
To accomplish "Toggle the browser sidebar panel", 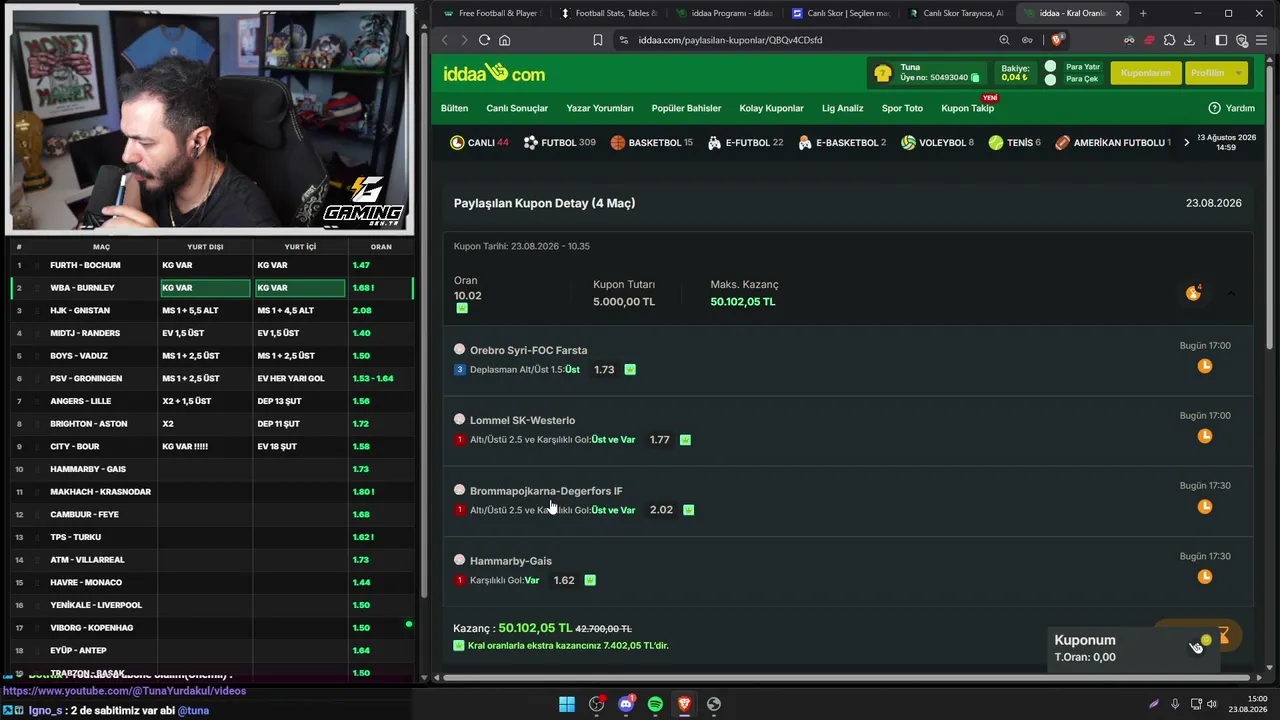I will (x=1221, y=40).
